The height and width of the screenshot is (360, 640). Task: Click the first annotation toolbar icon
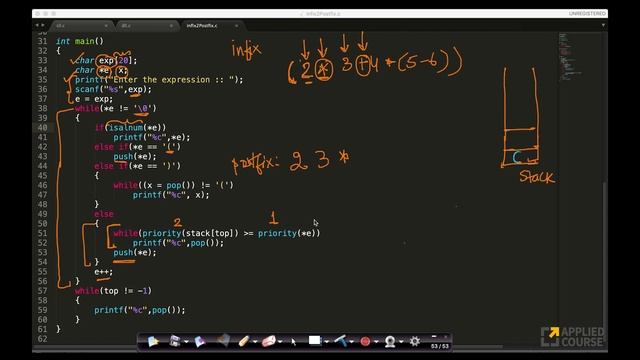(x=153, y=341)
